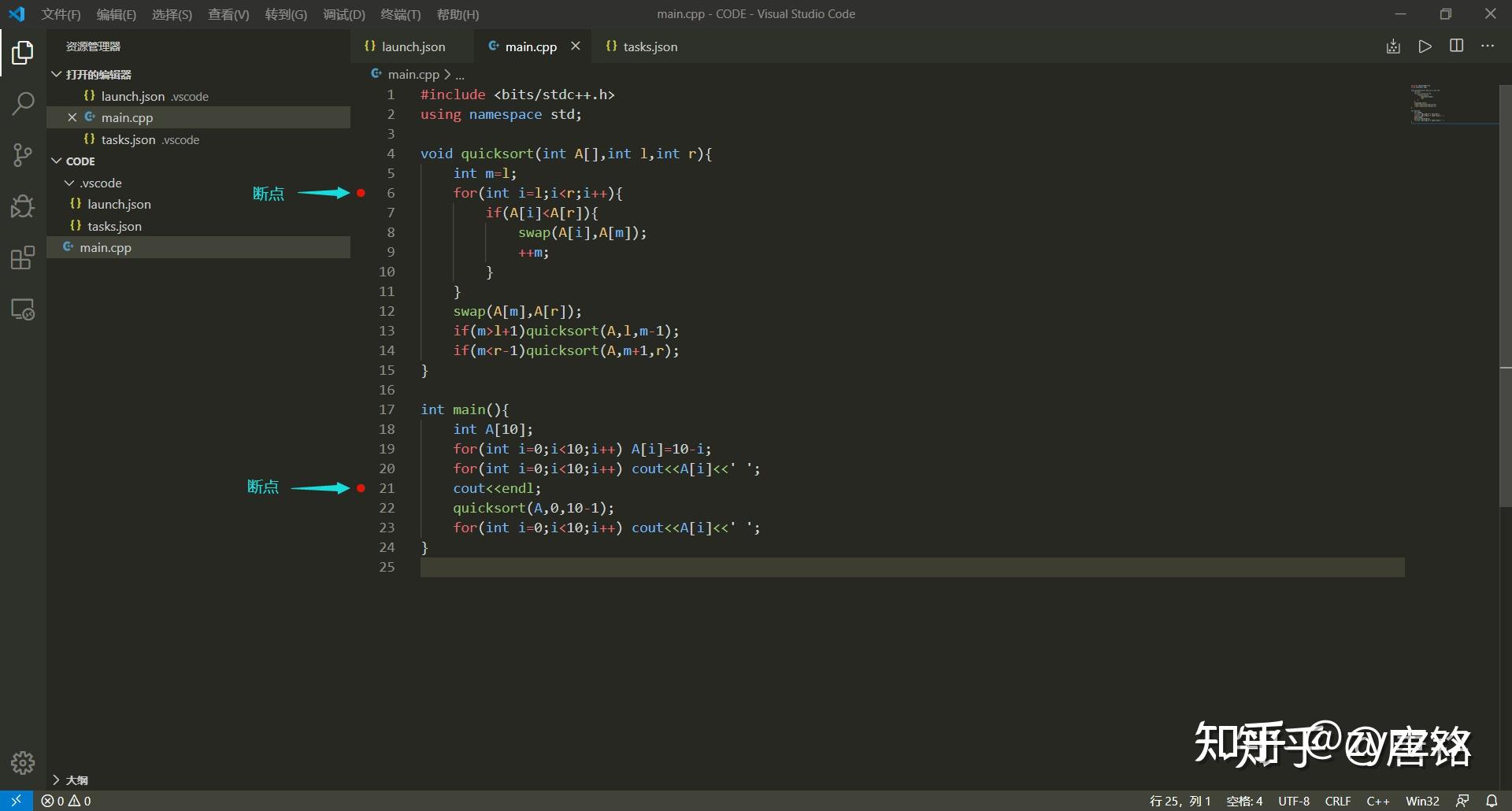Screen dimensions: 1512x811
Task: Close the main.cpp editor tab
Action: (x=576, y=46)
